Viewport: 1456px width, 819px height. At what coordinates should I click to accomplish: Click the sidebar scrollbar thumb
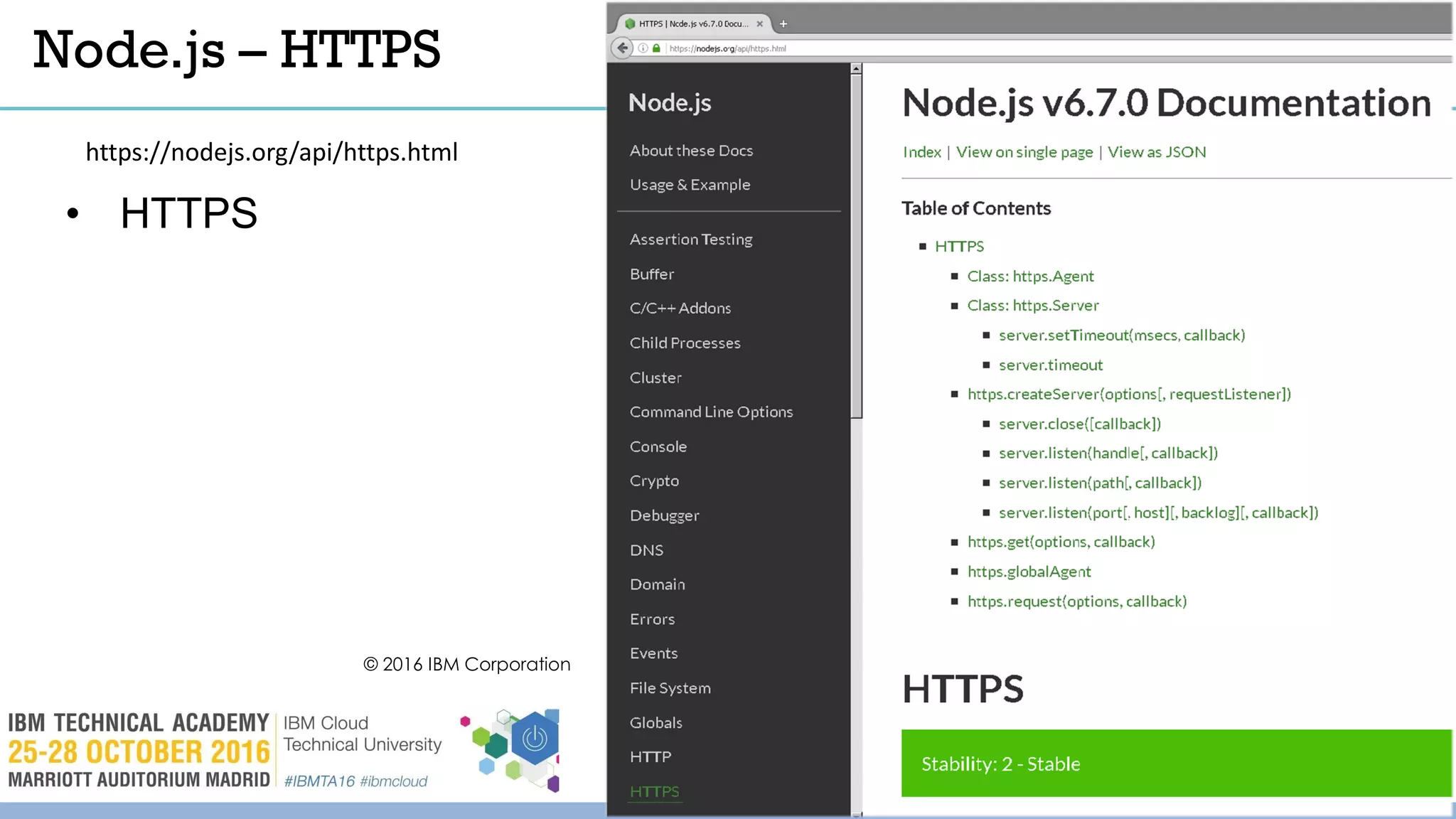(856, 245)
